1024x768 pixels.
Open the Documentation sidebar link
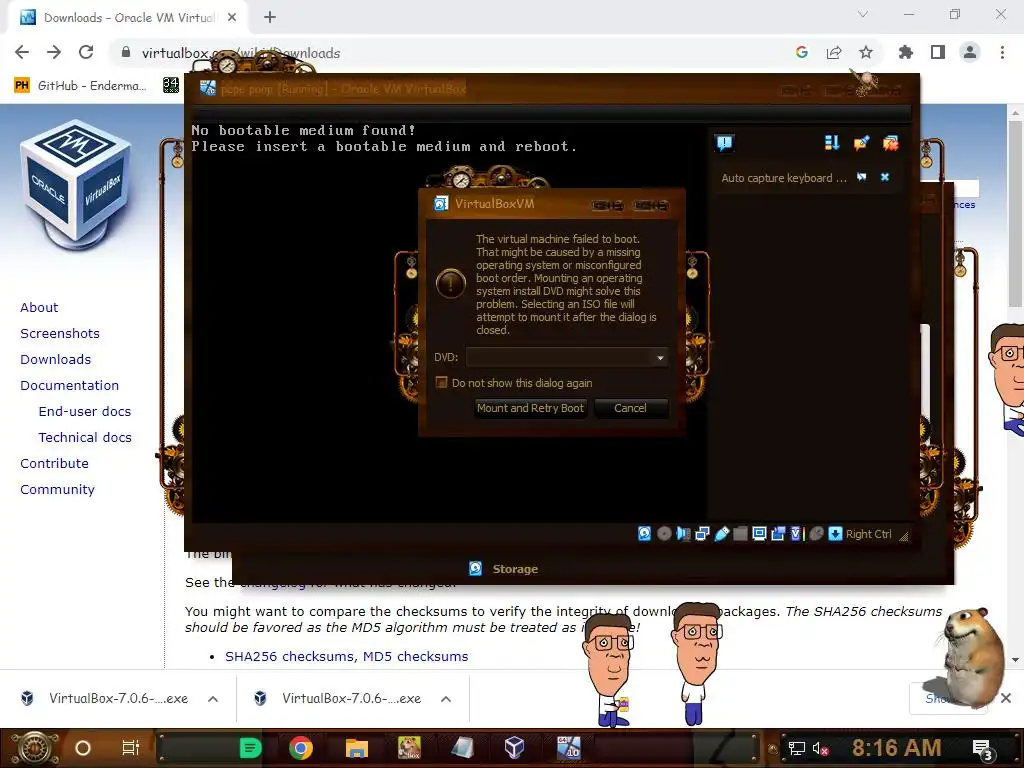coord(69,386)
